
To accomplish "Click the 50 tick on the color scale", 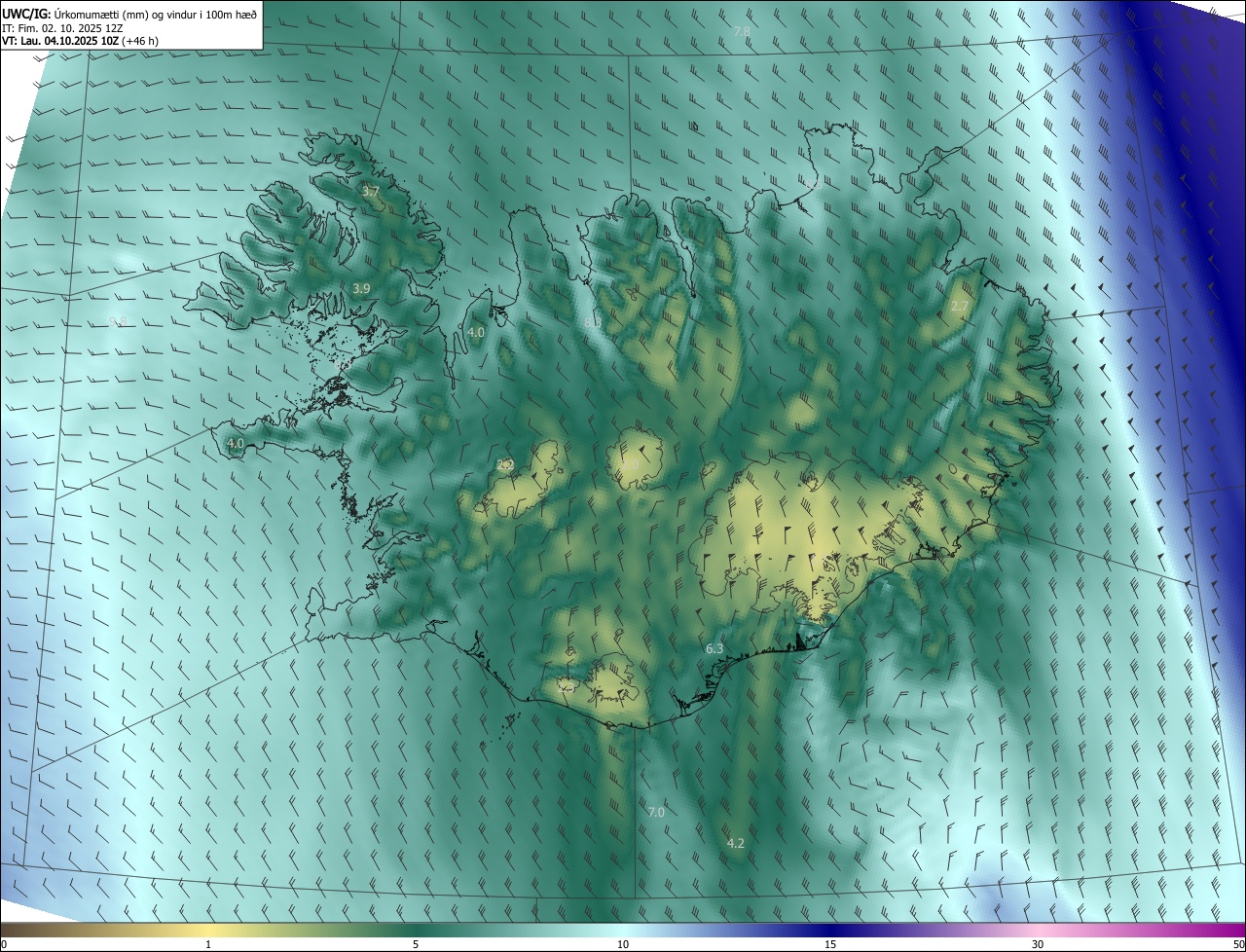I will [x=1238, y=944].
